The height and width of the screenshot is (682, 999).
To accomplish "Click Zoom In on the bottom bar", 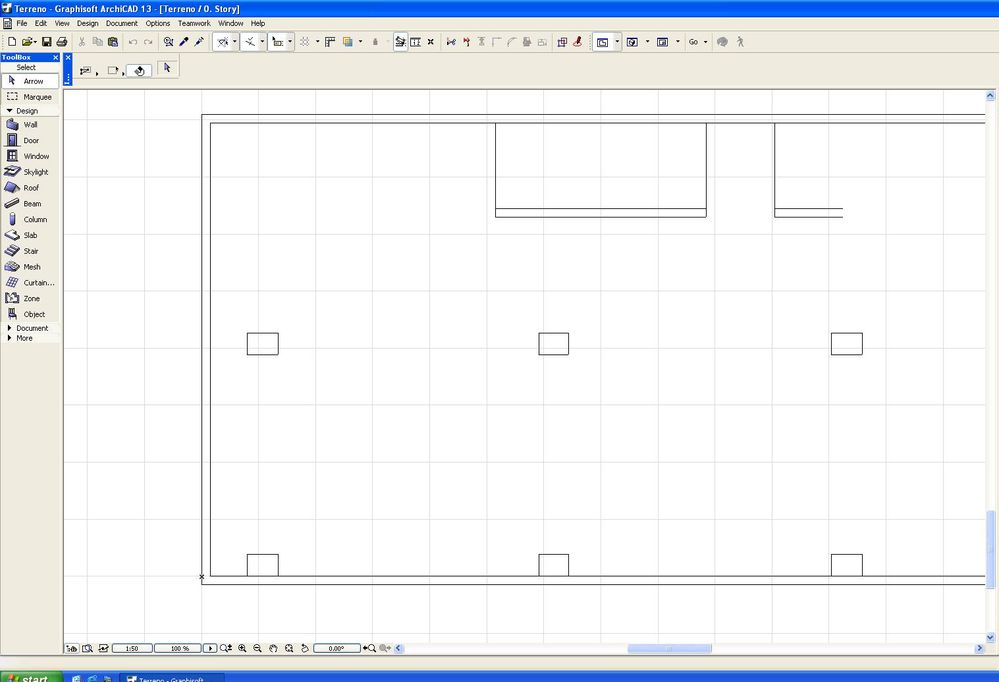I will coord(243,648).
